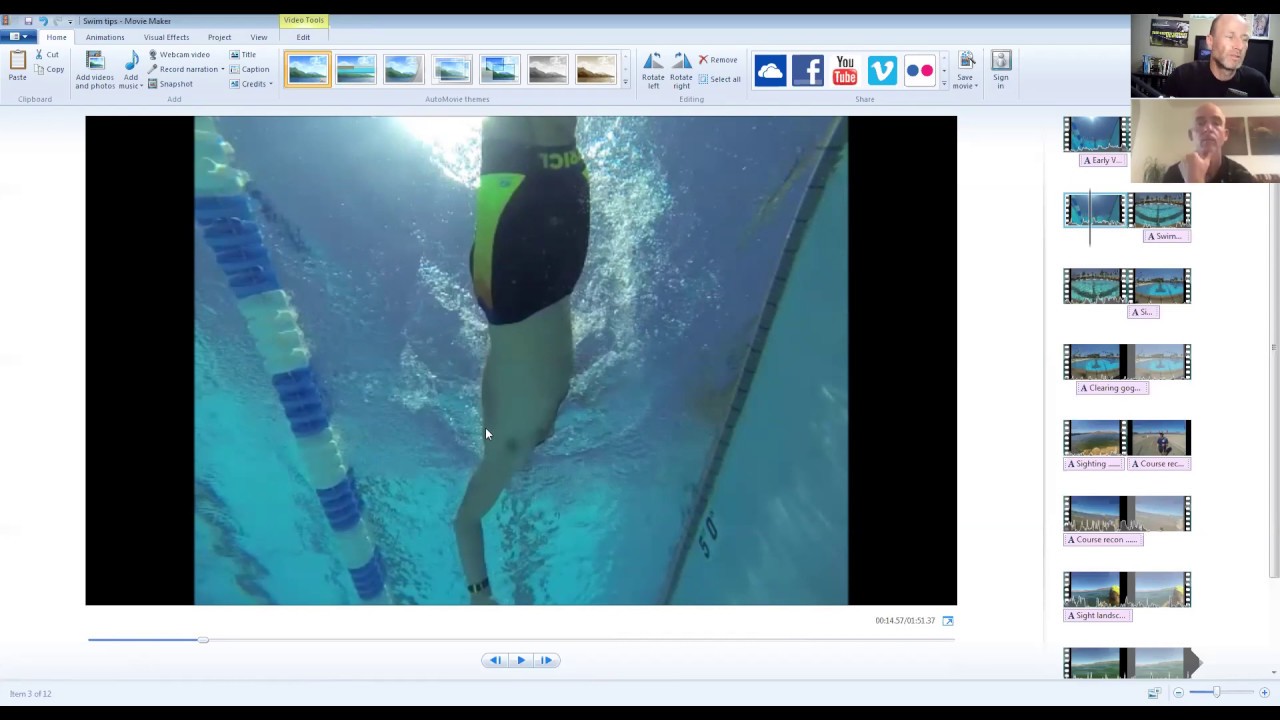Adjust the zoom time scale slider

point(1217,693)
